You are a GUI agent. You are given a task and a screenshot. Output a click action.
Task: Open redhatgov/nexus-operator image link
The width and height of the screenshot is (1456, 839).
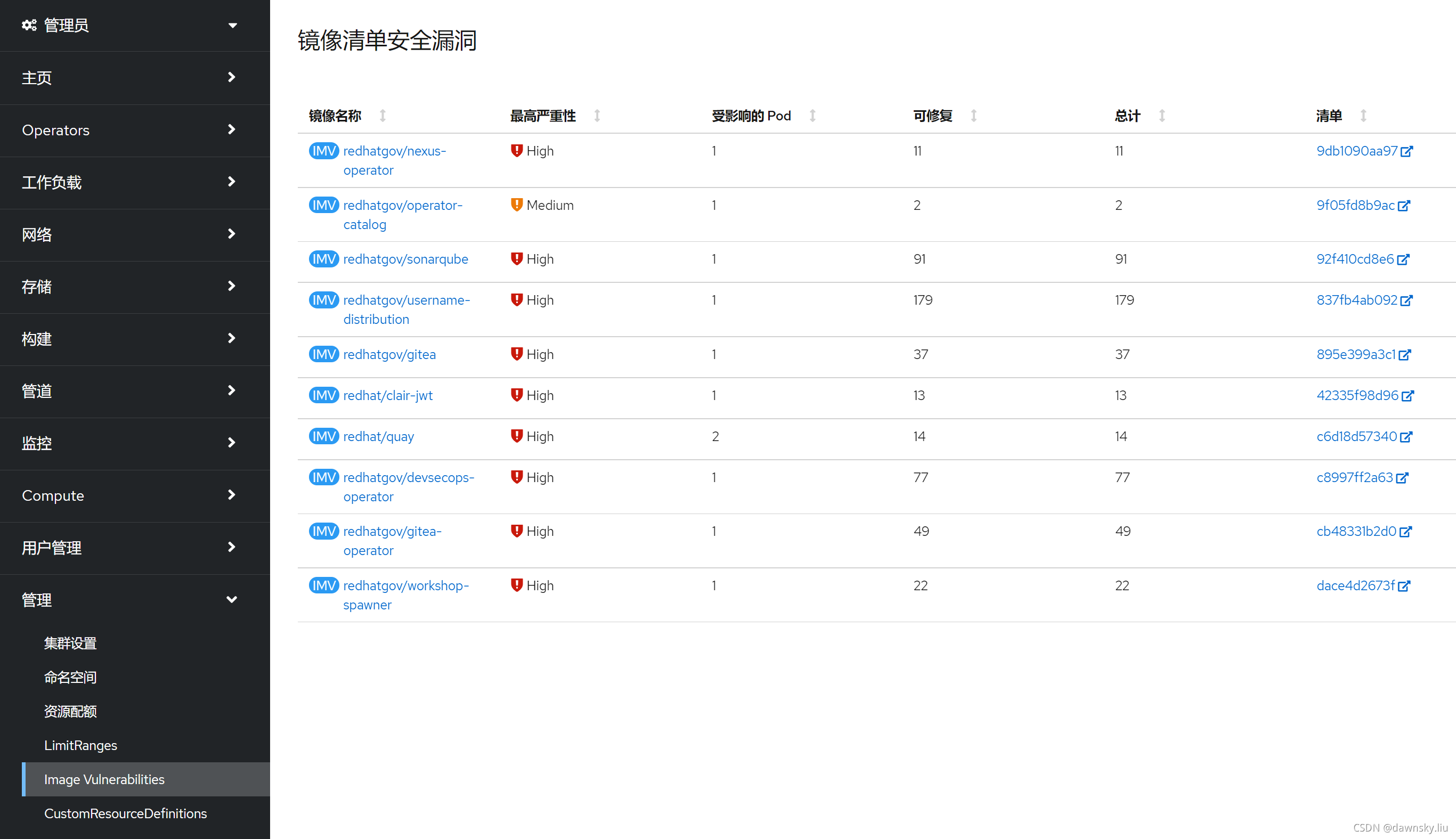point(395,161)
